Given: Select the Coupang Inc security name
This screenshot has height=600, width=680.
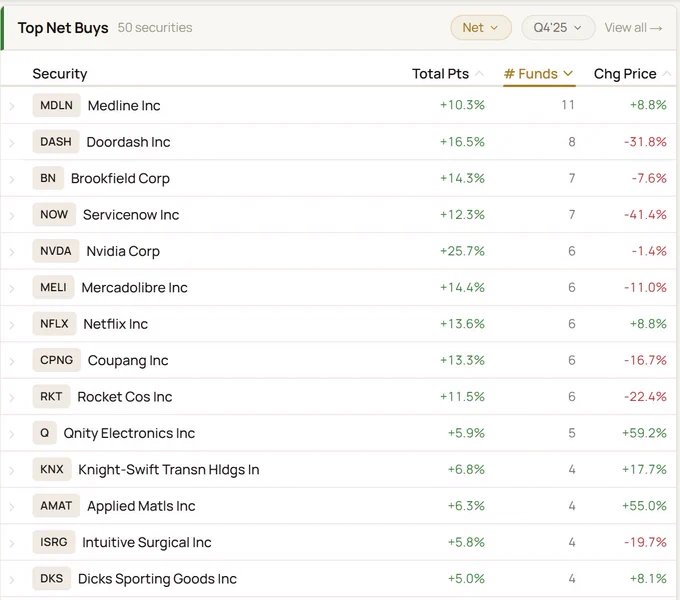Looking at the screenshot, I should pyautogui.click(x=128, y=361).
